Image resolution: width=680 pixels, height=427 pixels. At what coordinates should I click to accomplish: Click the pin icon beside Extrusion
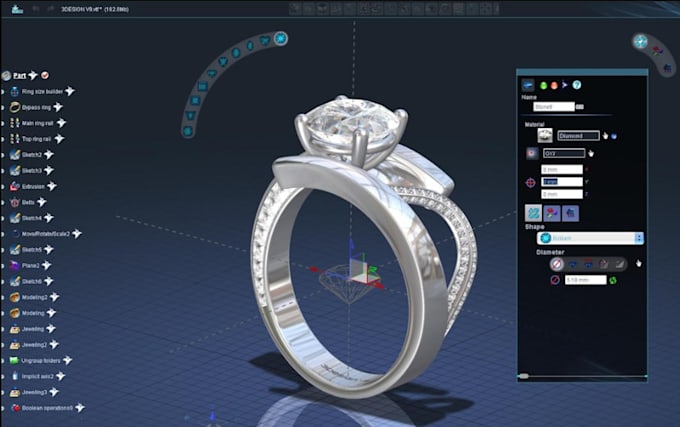tap(52, 186)
